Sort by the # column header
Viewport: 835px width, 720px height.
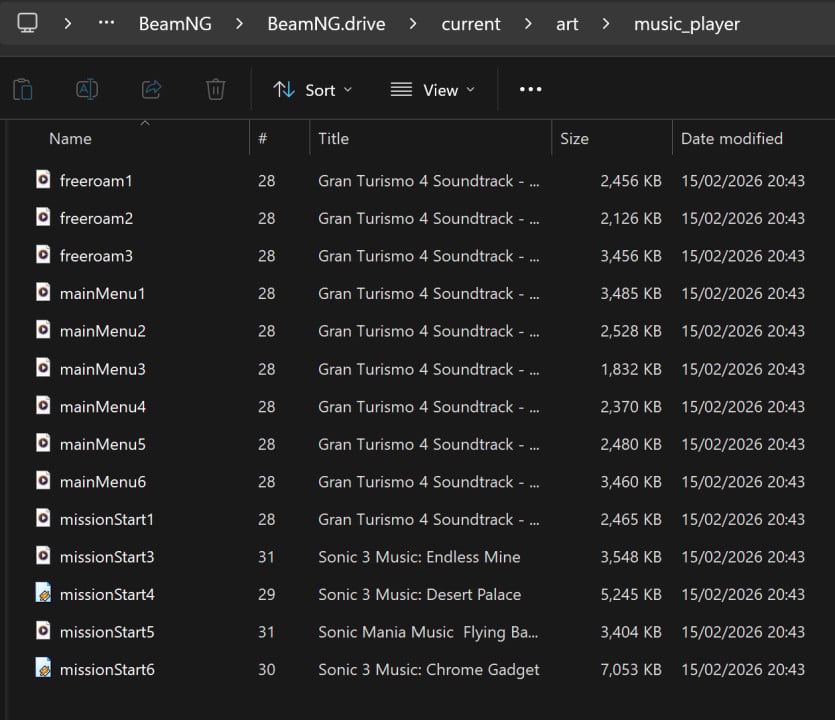(x=263, y=139)
